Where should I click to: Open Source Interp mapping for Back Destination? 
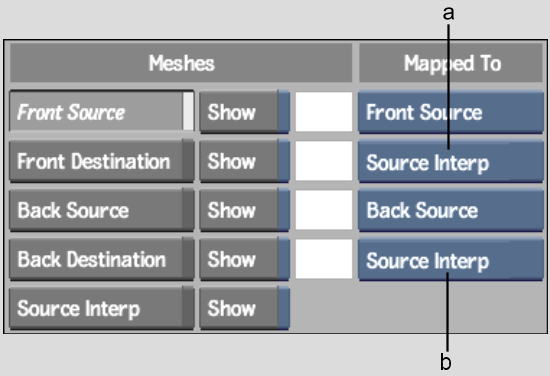pos(451,259)
